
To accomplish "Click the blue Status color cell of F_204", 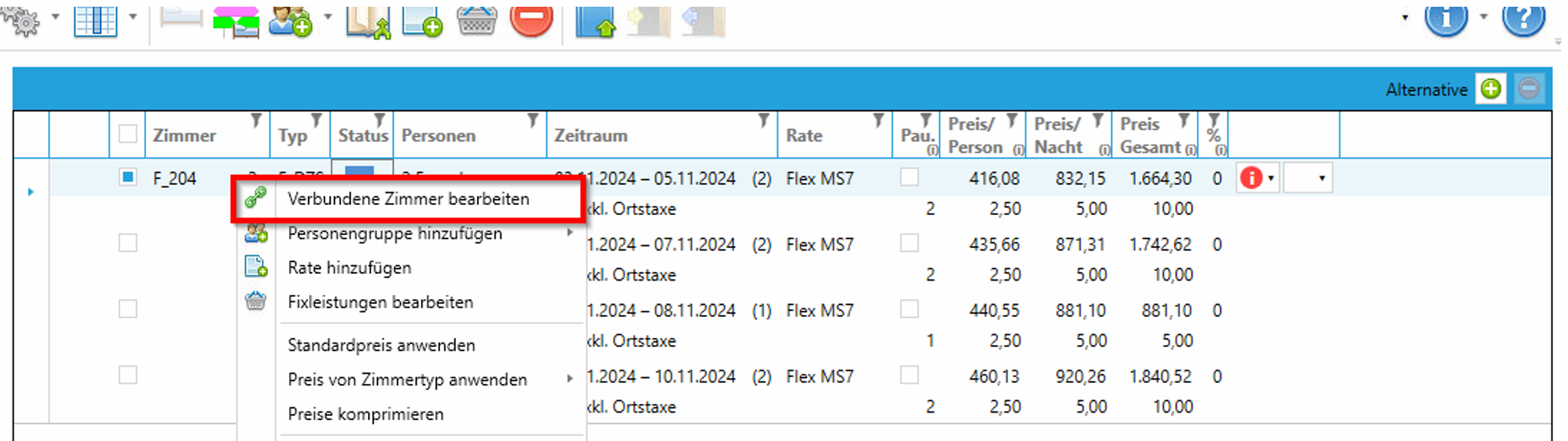I will [360, 171].
